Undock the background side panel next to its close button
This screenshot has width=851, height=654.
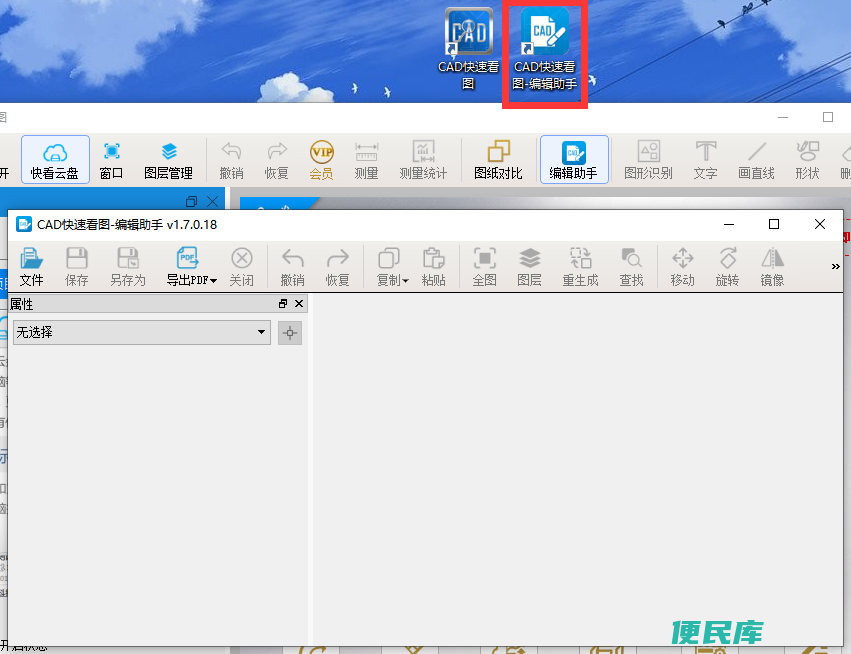click(x=191, y=202)
